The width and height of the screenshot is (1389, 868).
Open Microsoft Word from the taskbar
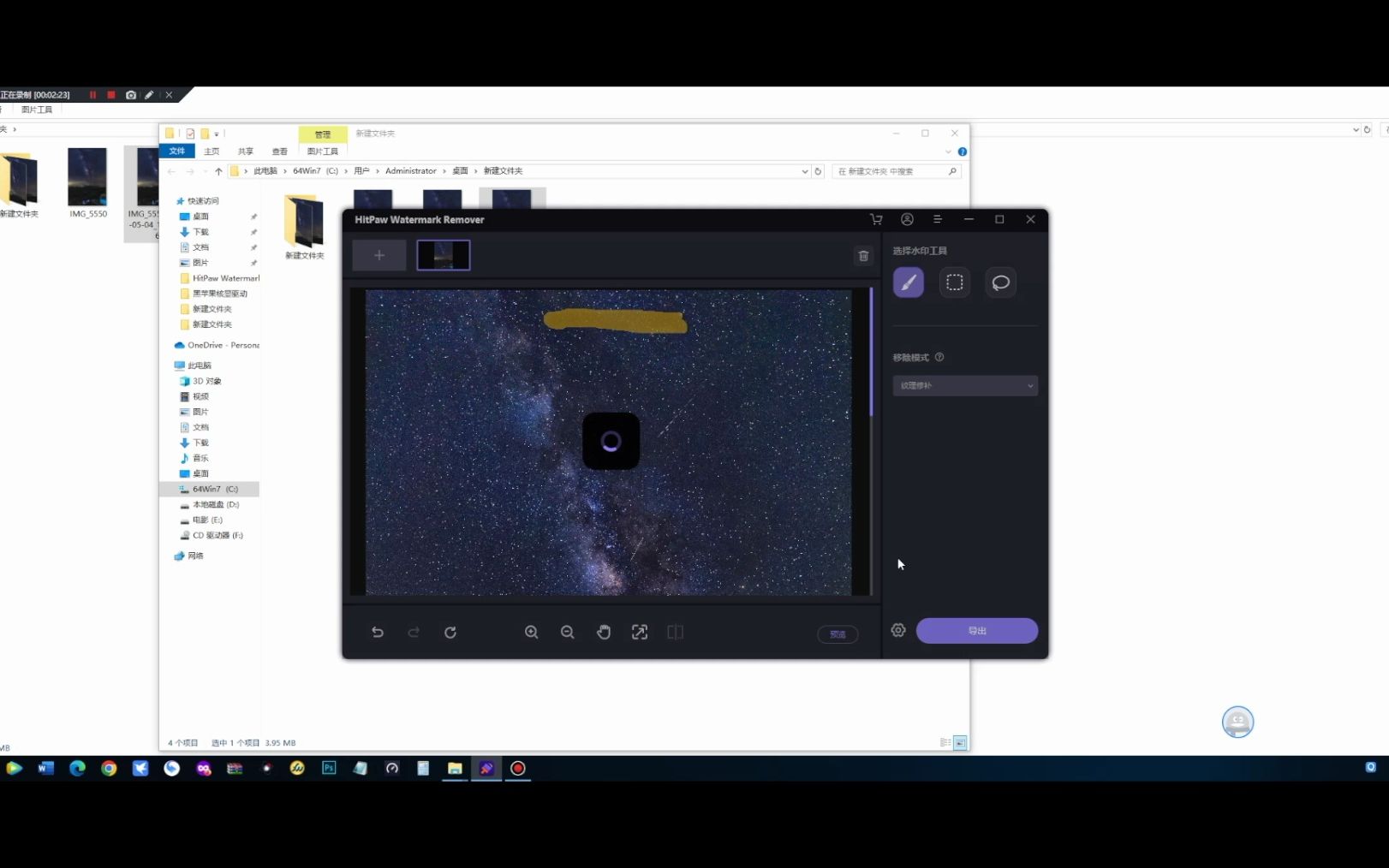point(46,768)
